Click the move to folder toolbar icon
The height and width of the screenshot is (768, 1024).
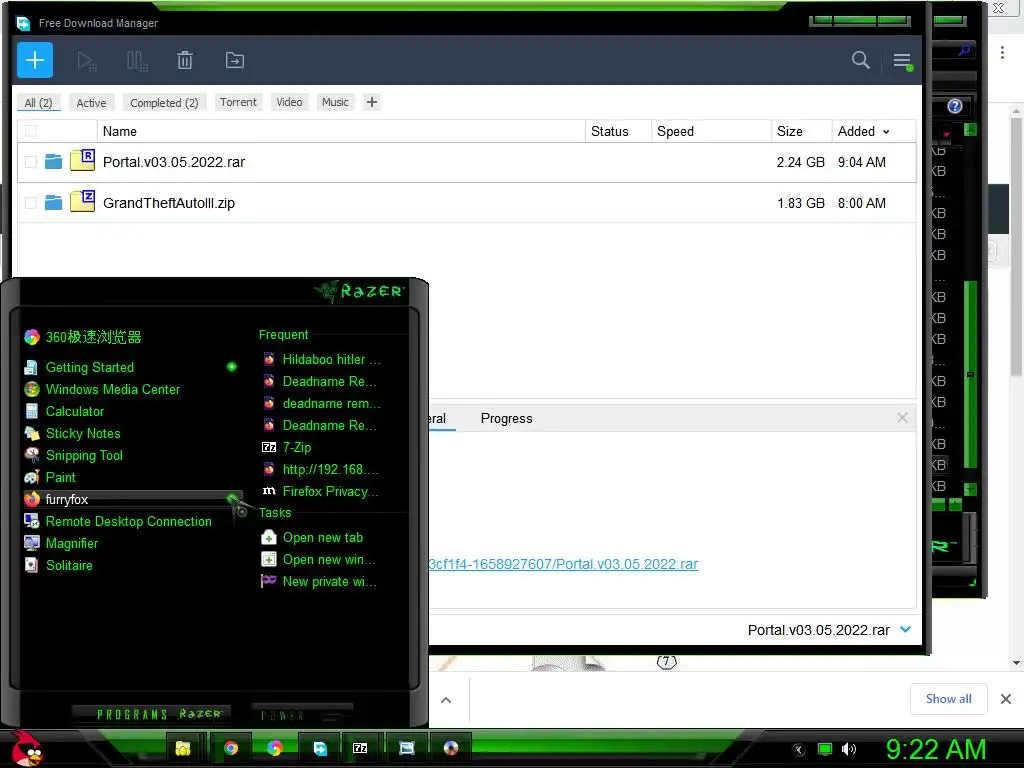click(x=234, y=60)
